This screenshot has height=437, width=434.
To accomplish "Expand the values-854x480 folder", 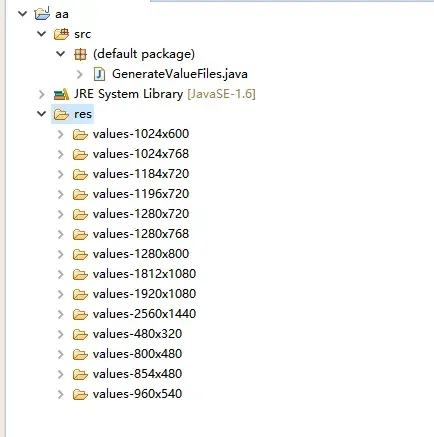I will [61, 374].
